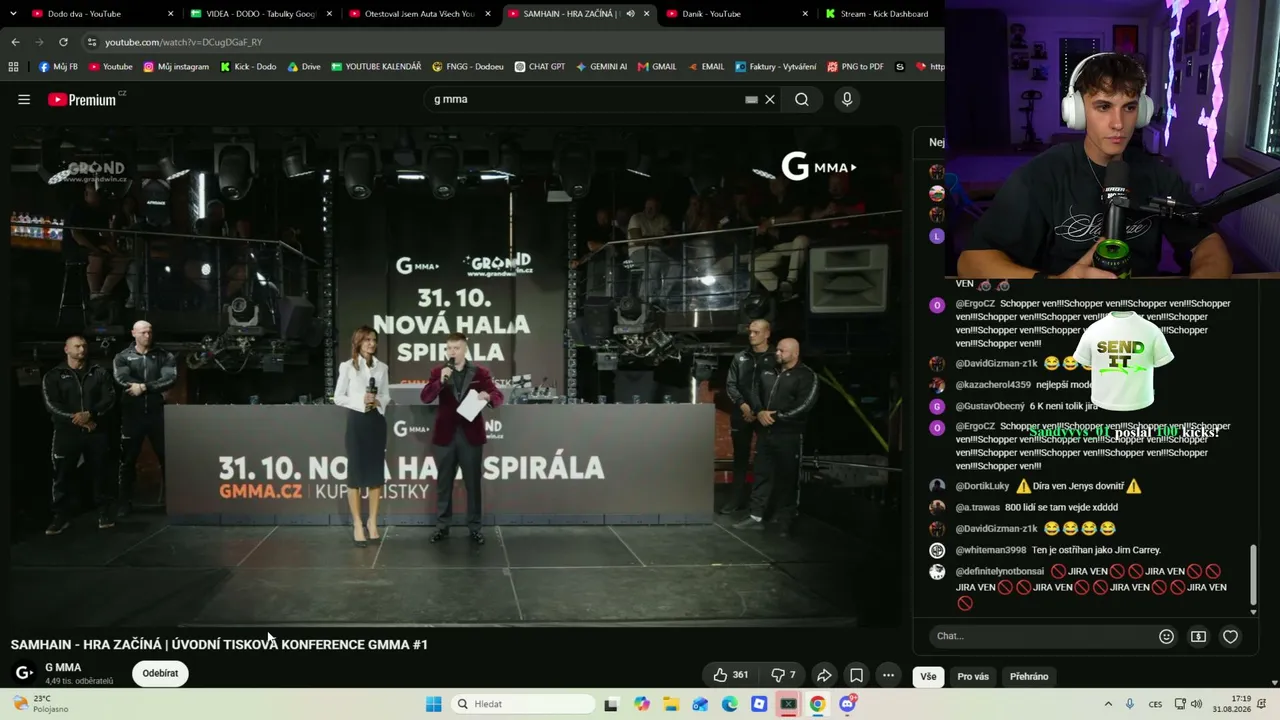Screen dimensions: 1280x720
Task: Open the volume control in system tray
Action: 1197,704
